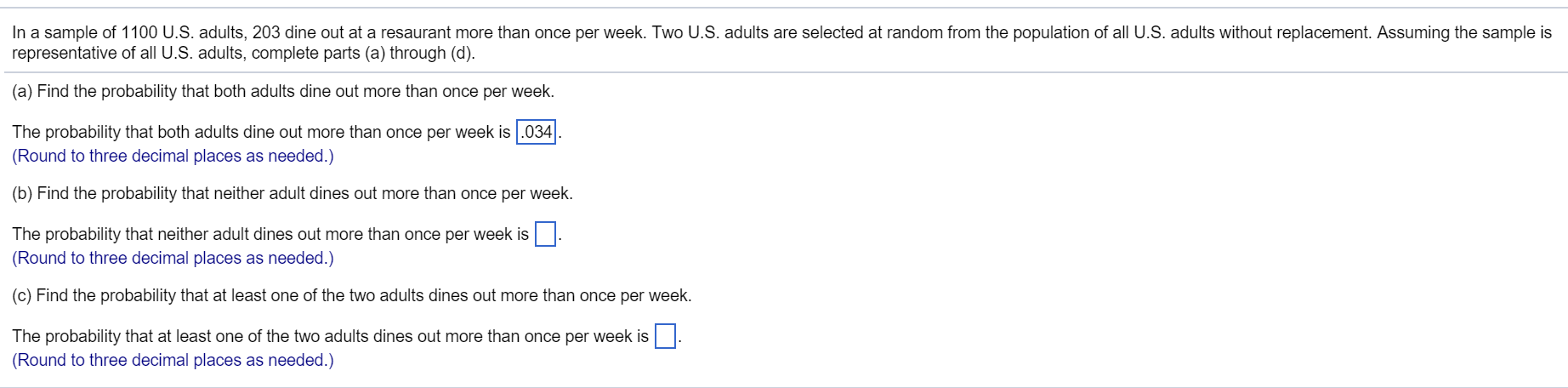Click the "(c)" label of the third question
The height and width of the screenshot is (388, 1568).
click(x=22, y=295)
